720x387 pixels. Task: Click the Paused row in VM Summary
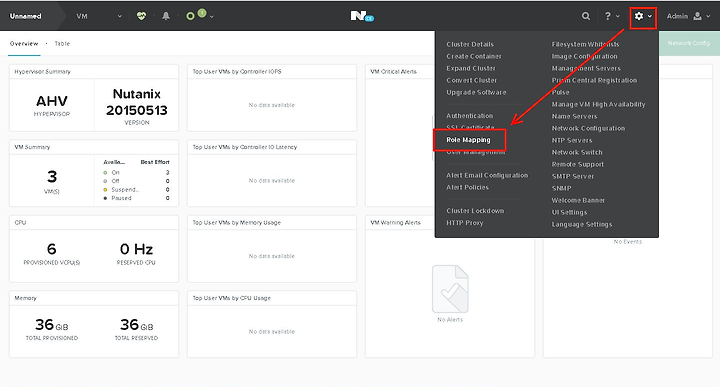click(x=137, y=198)
